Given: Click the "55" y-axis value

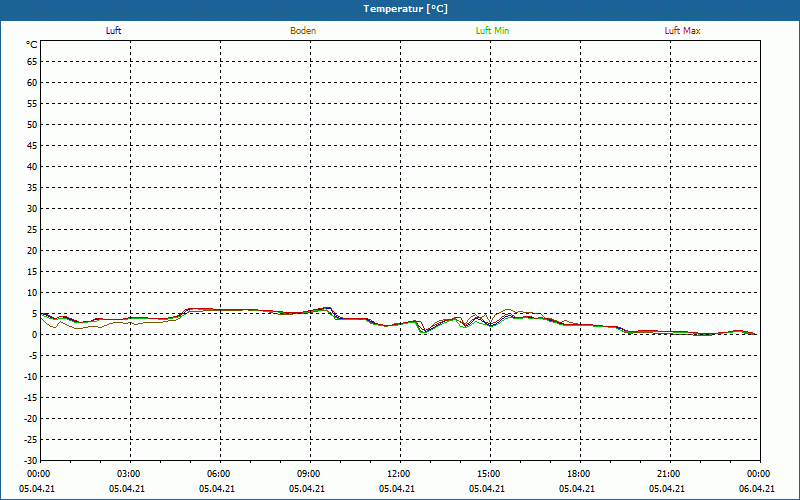Looking at the screenshot, I should (x=32, y=104).
